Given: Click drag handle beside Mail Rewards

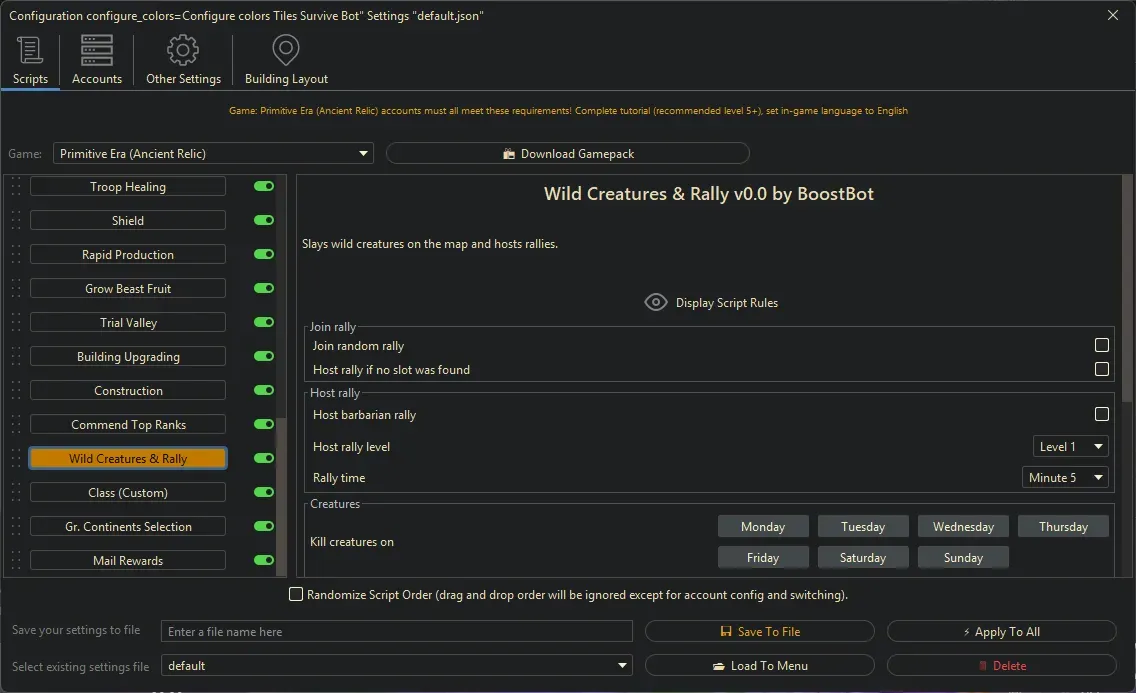Looking at the screenshot, I should tap(15, 561).
